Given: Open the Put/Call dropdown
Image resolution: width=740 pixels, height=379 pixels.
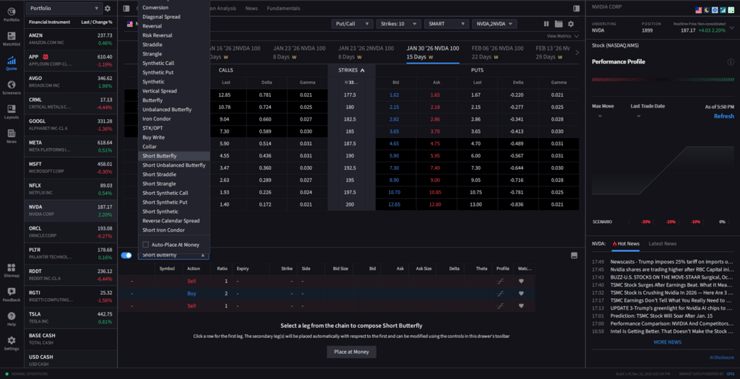Looking at the screenshot, I should click(352, 24).
